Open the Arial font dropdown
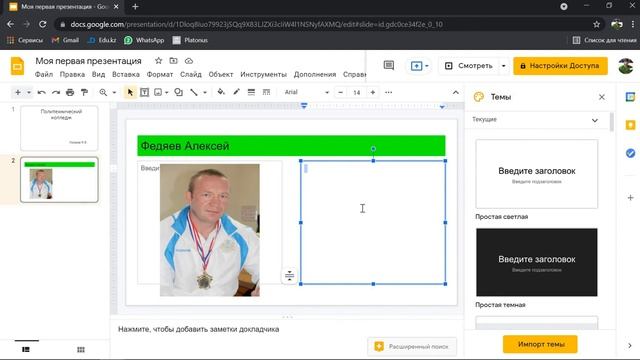The width and height of the screenshot is (640, 360). [x=306, y=92]
